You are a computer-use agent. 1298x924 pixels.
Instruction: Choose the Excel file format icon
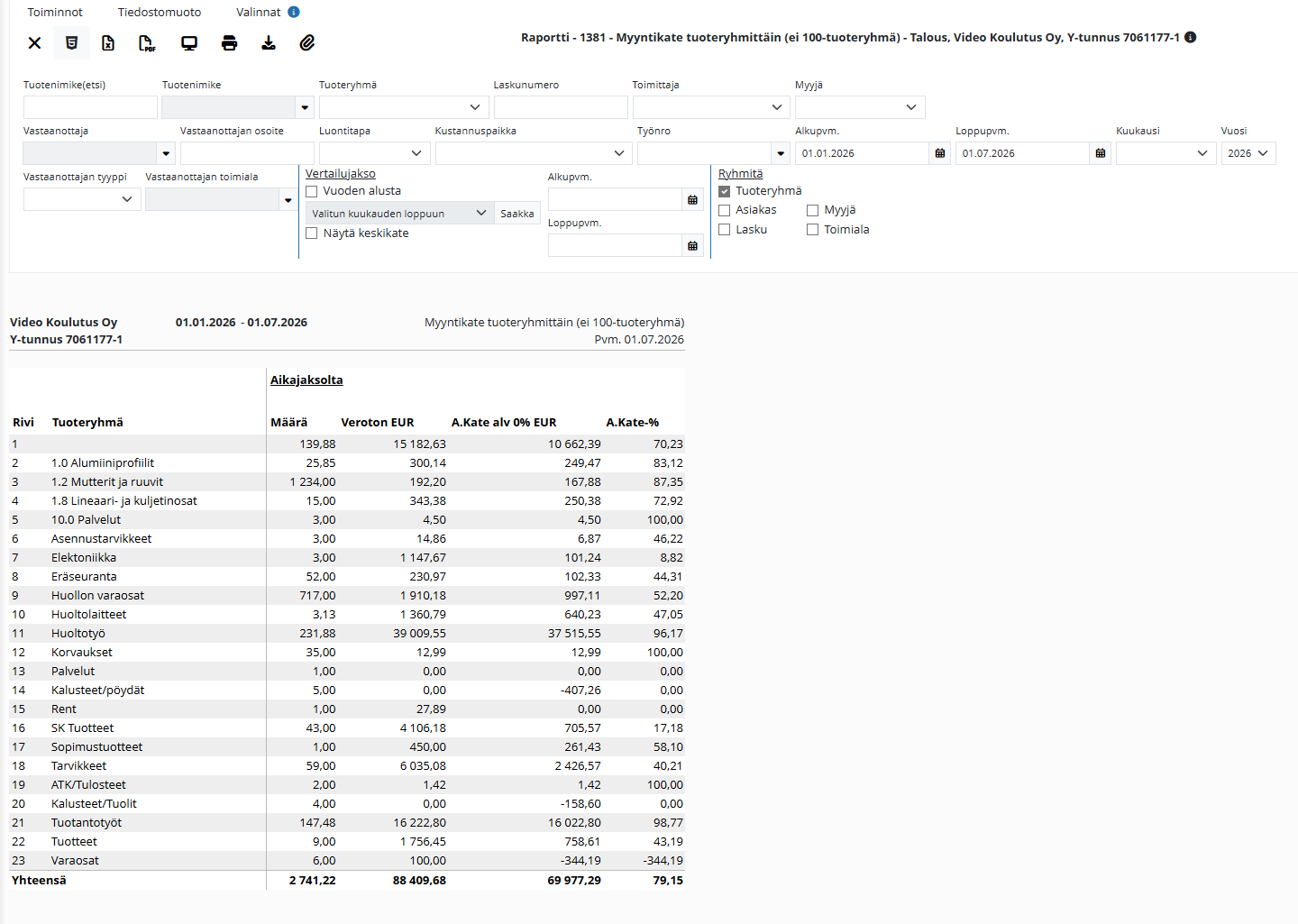[x=108, y=42]
